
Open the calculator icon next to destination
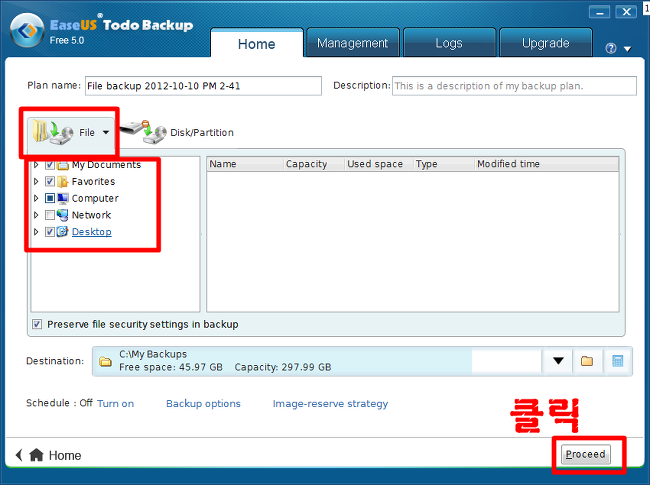click(617, 361)
